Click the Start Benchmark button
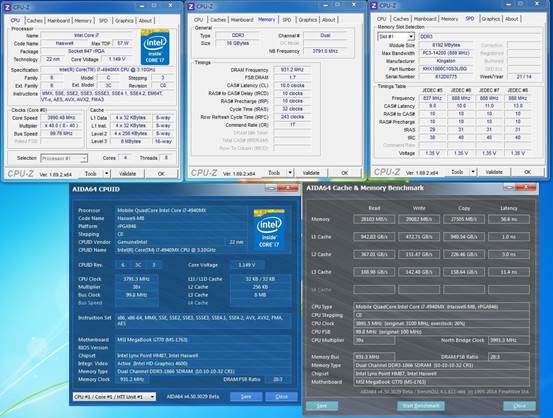Screen dimensions: 553x418 tap(421, 406)
